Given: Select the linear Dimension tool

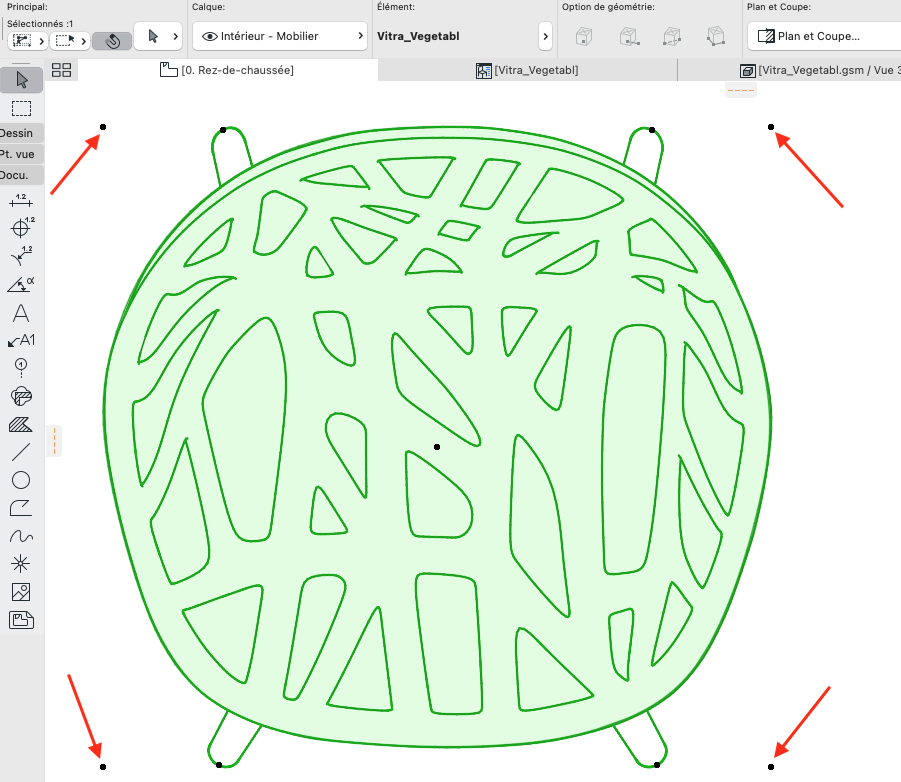Looking at the screenshot, I should [21, 201].
